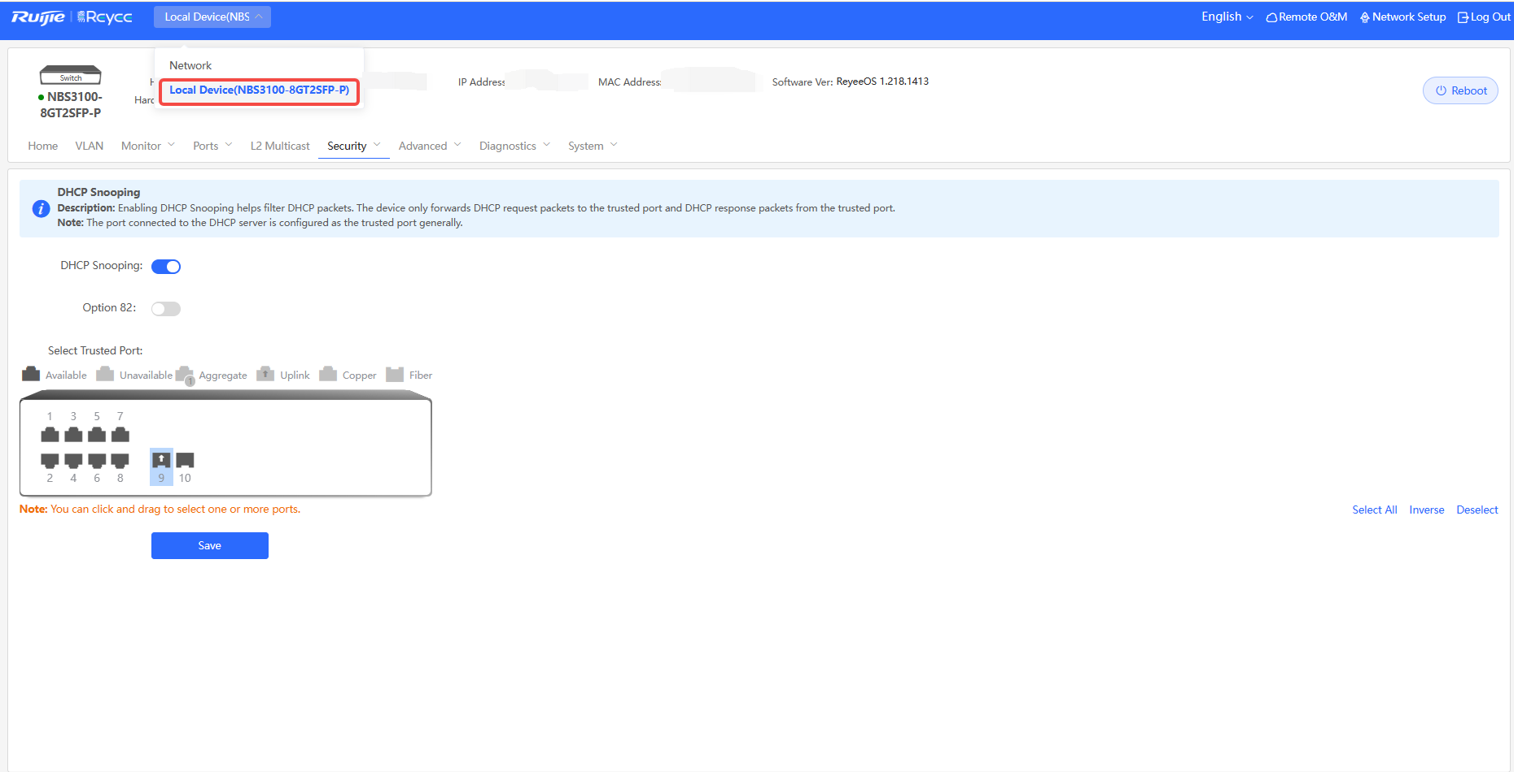The width and height of the screenshot is (1514, 772).
Task: Expand the Security menu dropdown
Action: tap(353, 146)
